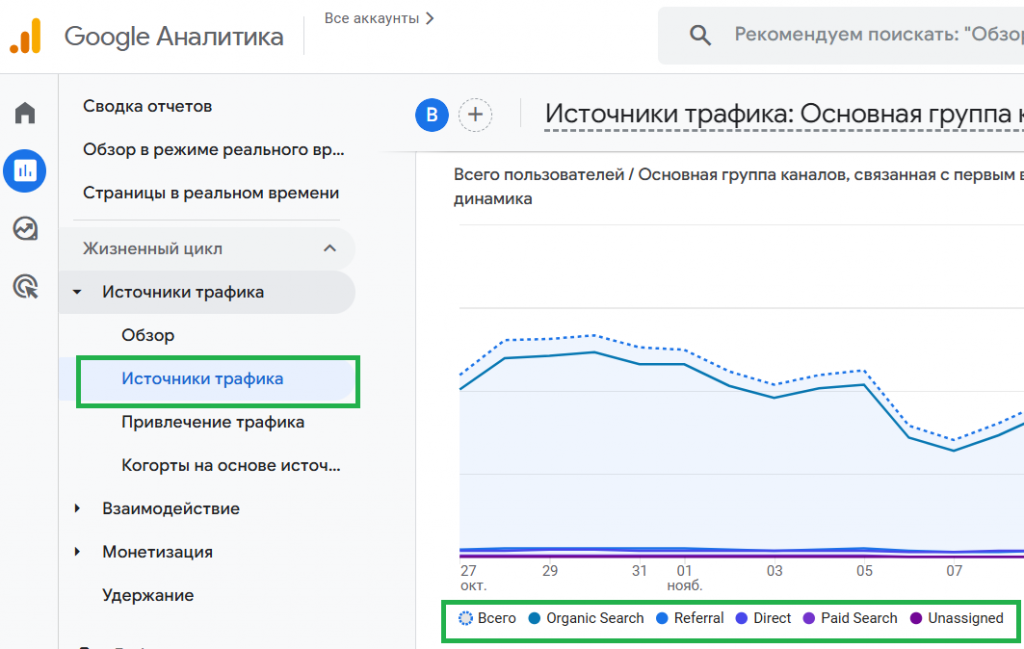This screenshot has width=1024, height=649.
Task: Click the Home icon in left rail
Action: (25, 113)
